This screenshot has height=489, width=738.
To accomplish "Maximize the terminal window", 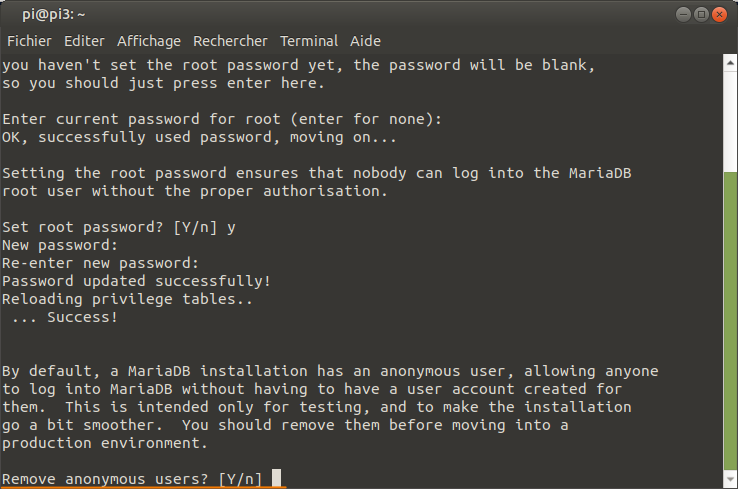I will click(x=701, y=15).
